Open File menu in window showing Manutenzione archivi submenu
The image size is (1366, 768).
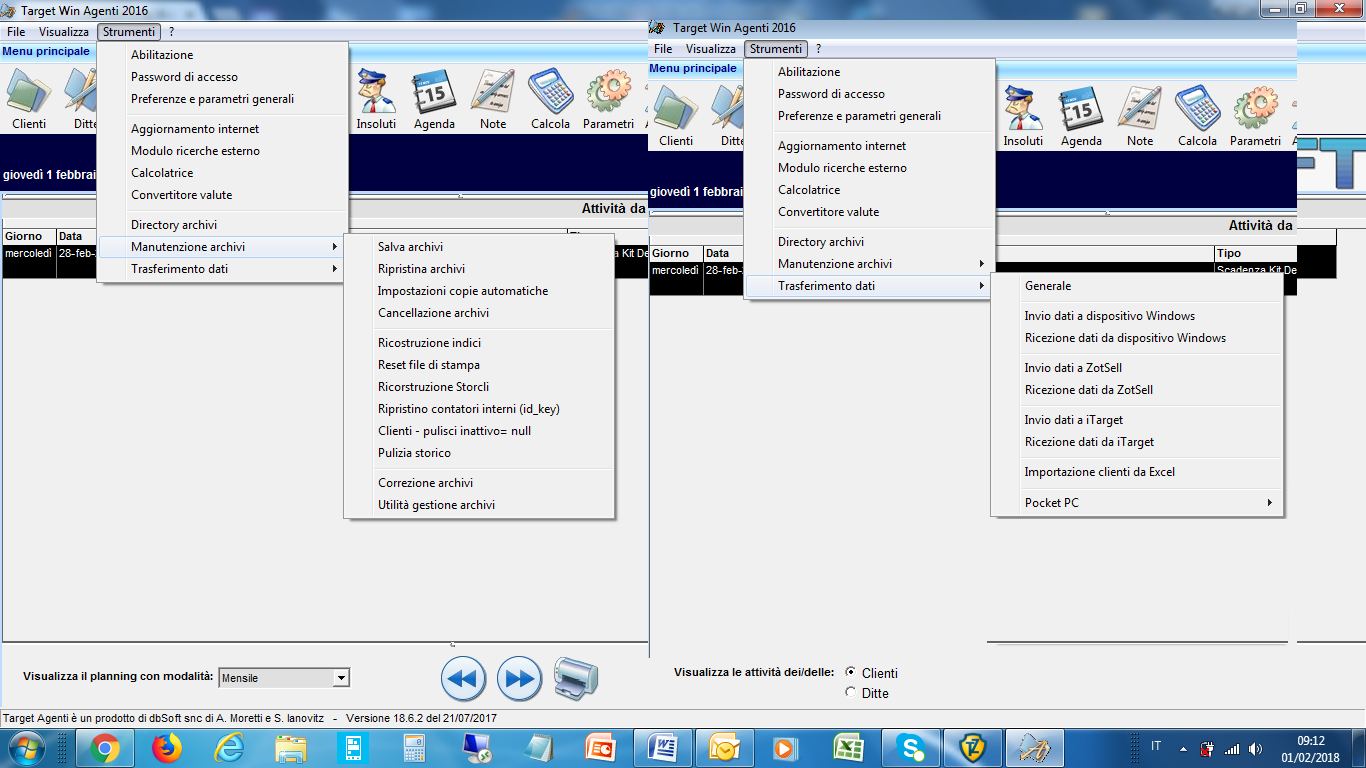pos(16,32)
